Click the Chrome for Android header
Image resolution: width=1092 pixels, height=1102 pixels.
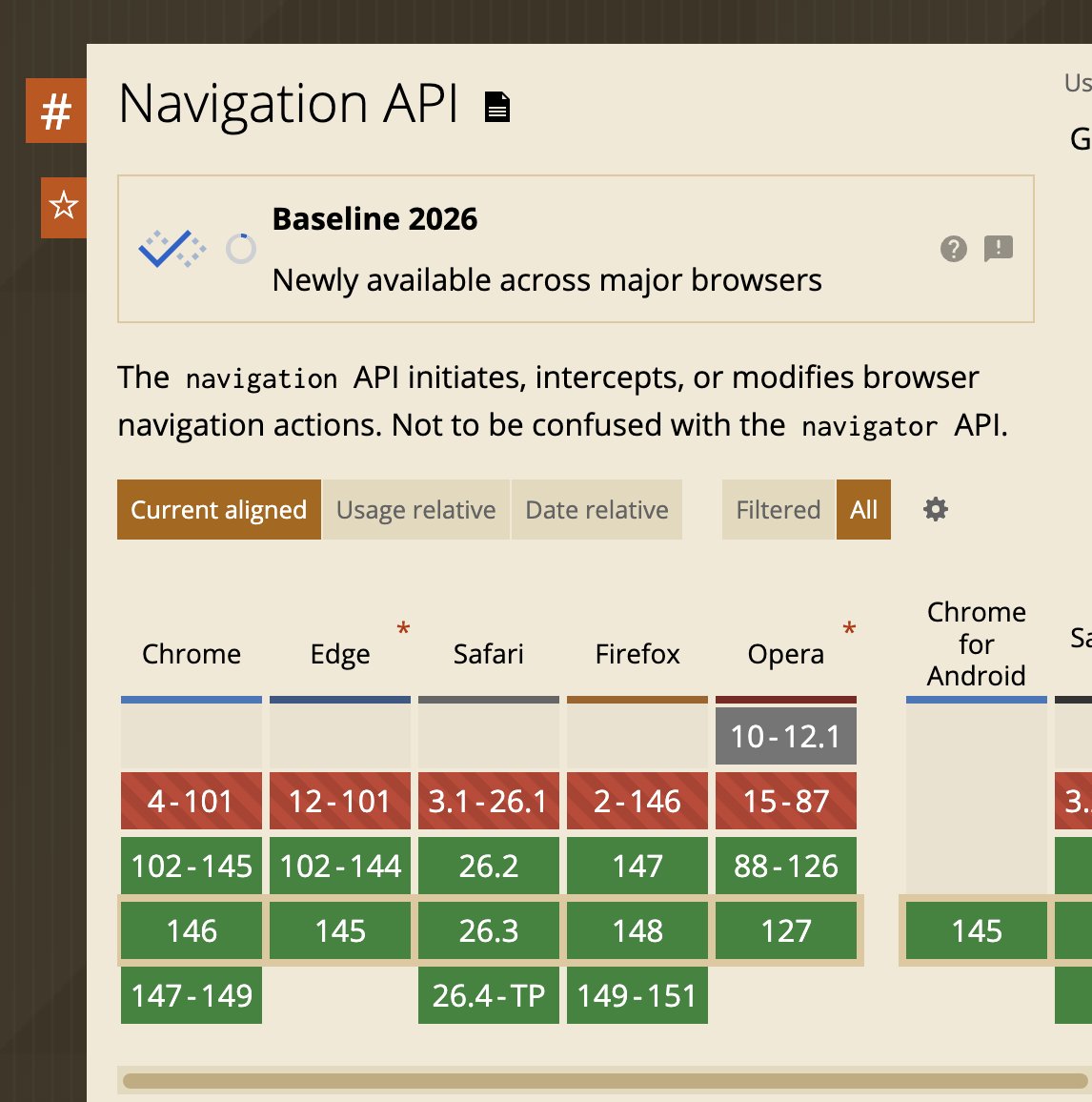(976, 643)
